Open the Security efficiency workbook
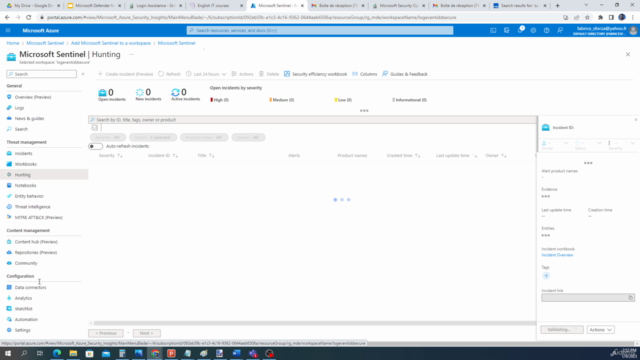The image size is (640, 360). click(316, 74)
